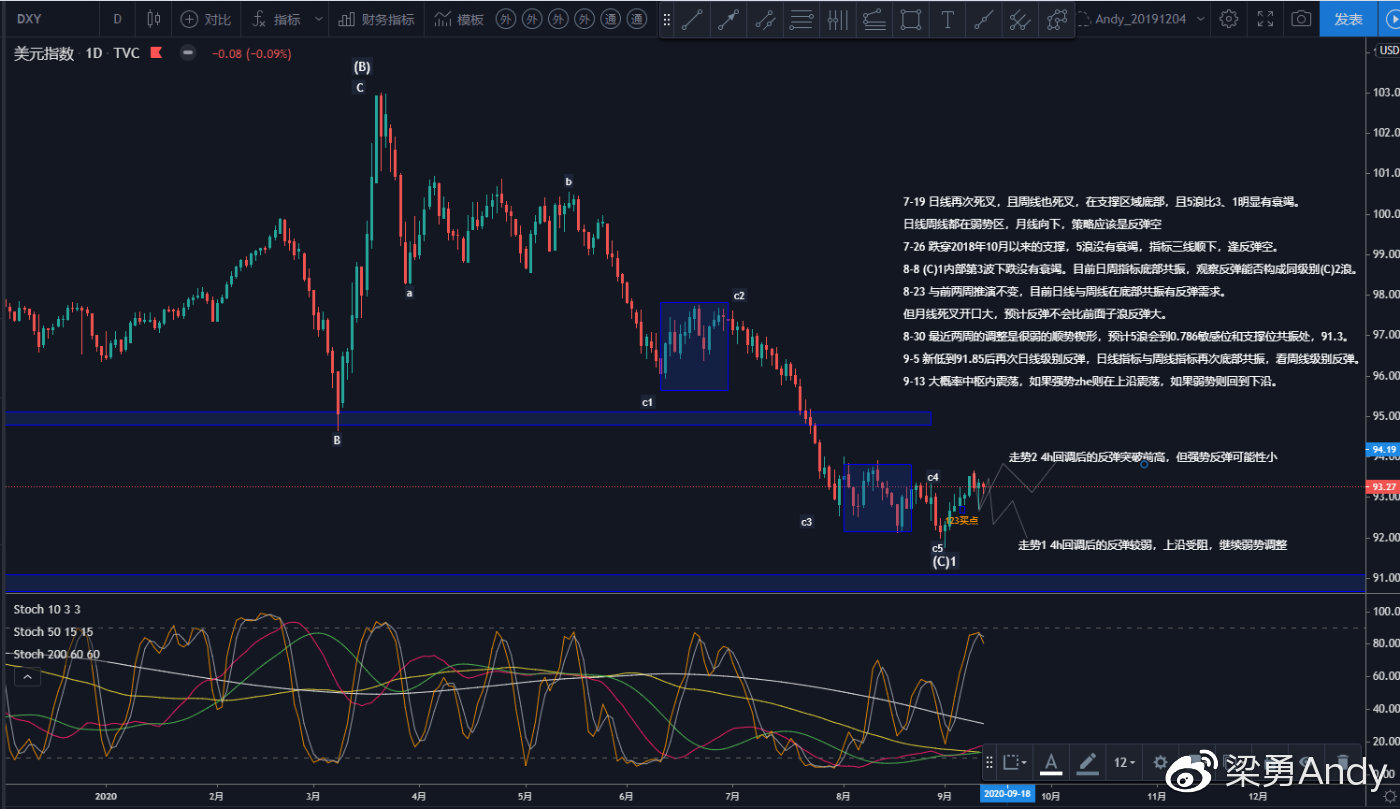
Task: Open the 财务指标 financials menu
Action: click(376, 19)
